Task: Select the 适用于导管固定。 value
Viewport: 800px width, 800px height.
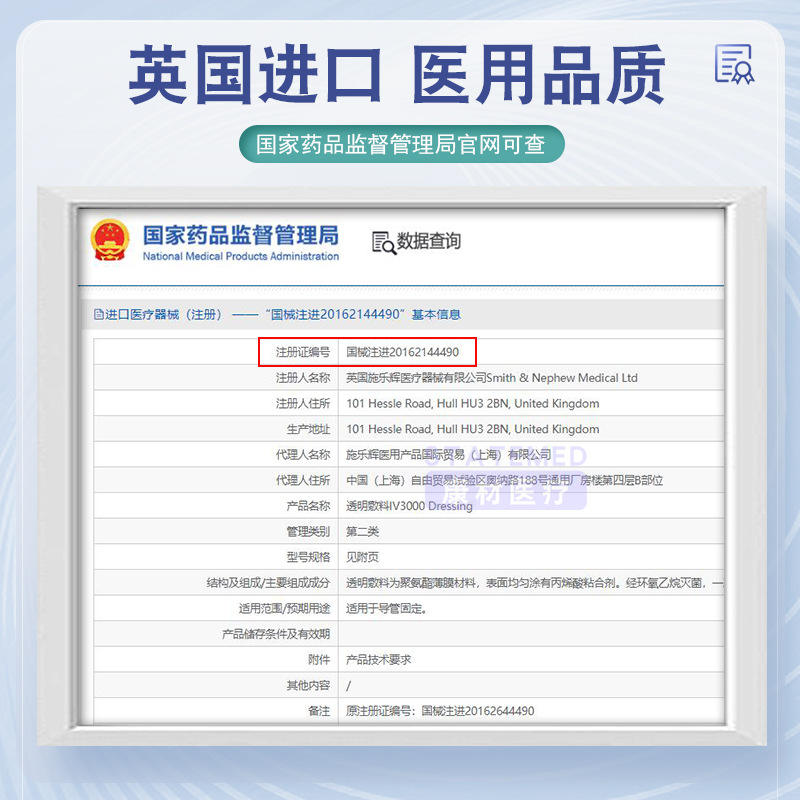Action: pos(386,608)
